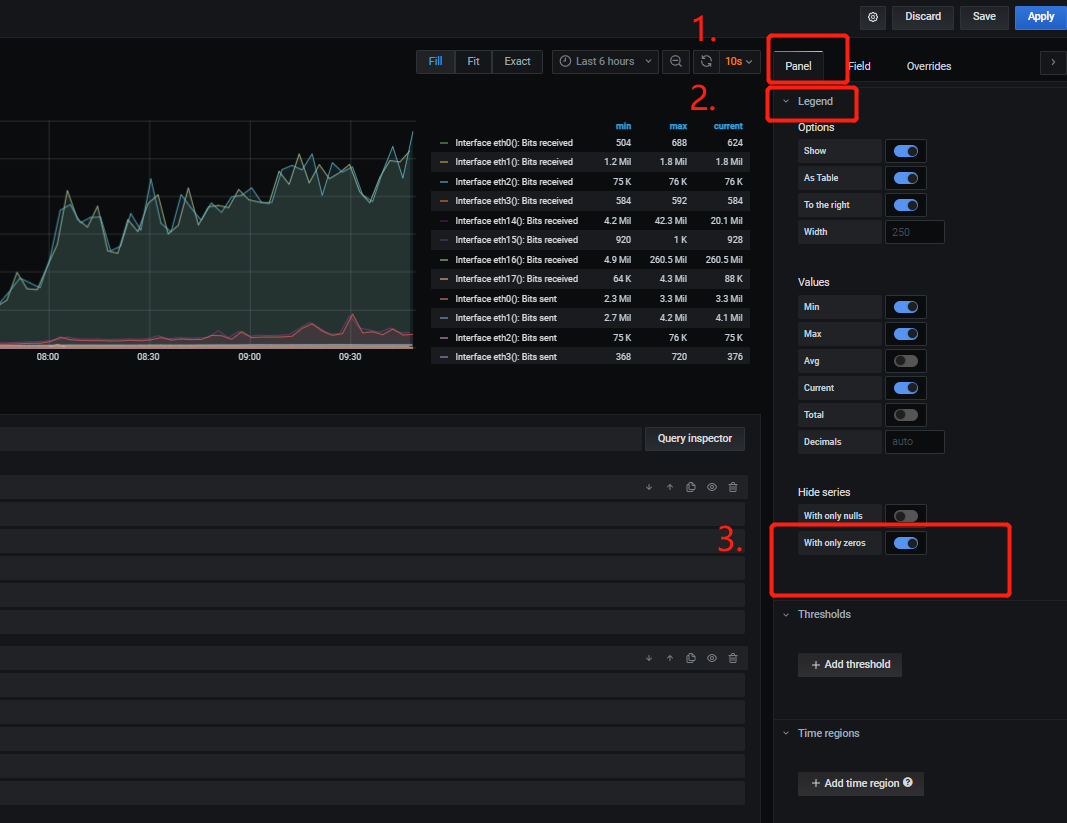Select the Field tab
This screenshot has height=823, width=1067.
858,66
